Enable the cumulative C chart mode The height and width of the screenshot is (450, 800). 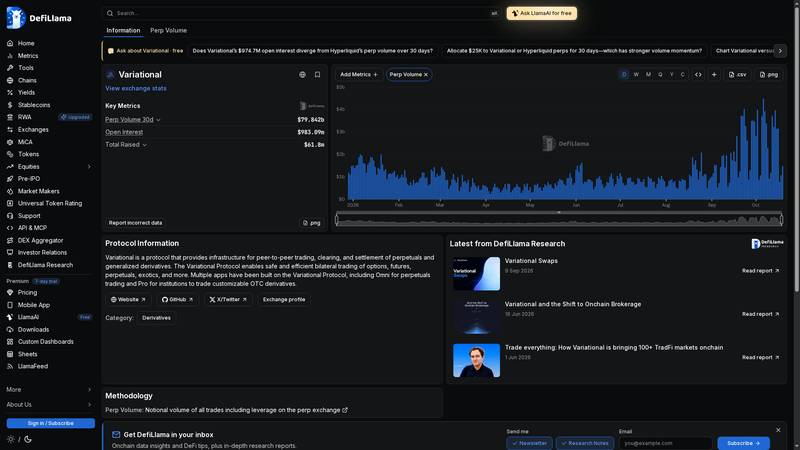pyautogui.click(x=683, y=74)
